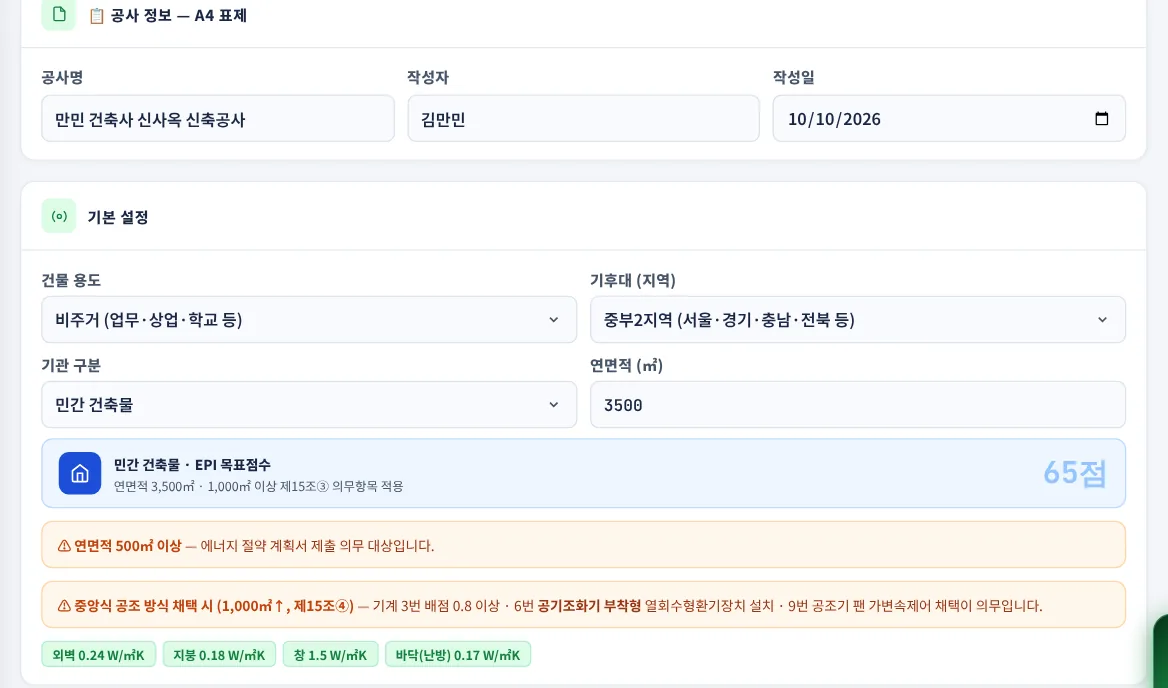
Task: Click the blue house icon in EPI 목표점수 card
Action: [x=80, y=474]
